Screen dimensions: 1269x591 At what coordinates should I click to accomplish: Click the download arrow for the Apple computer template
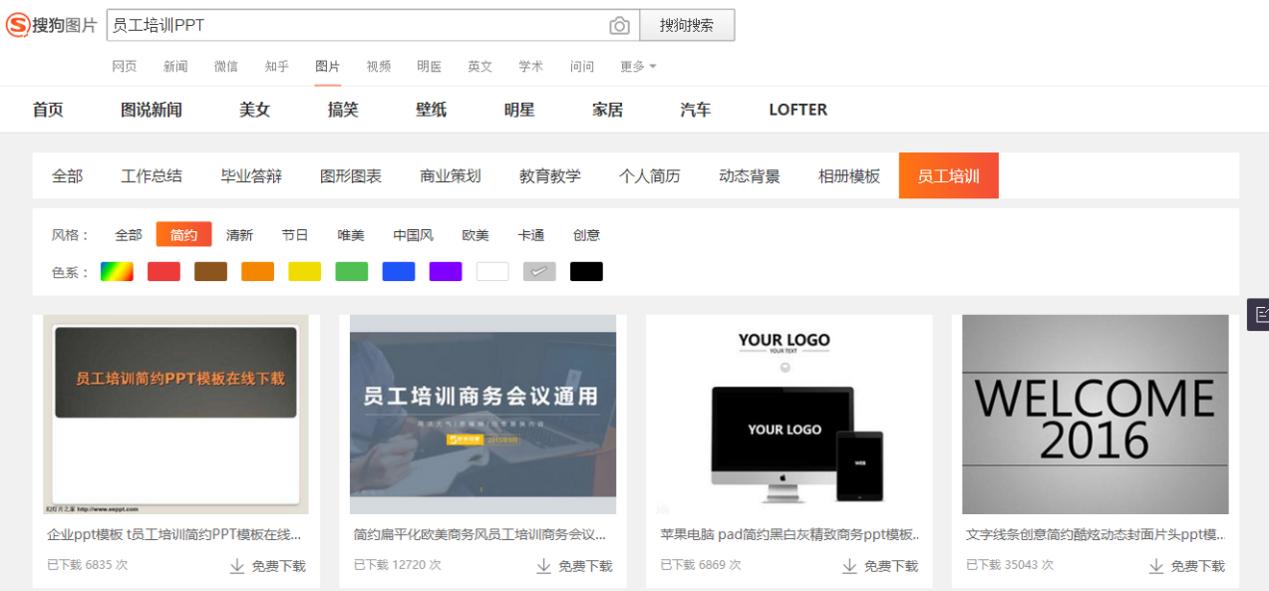[x=849, y=564]
